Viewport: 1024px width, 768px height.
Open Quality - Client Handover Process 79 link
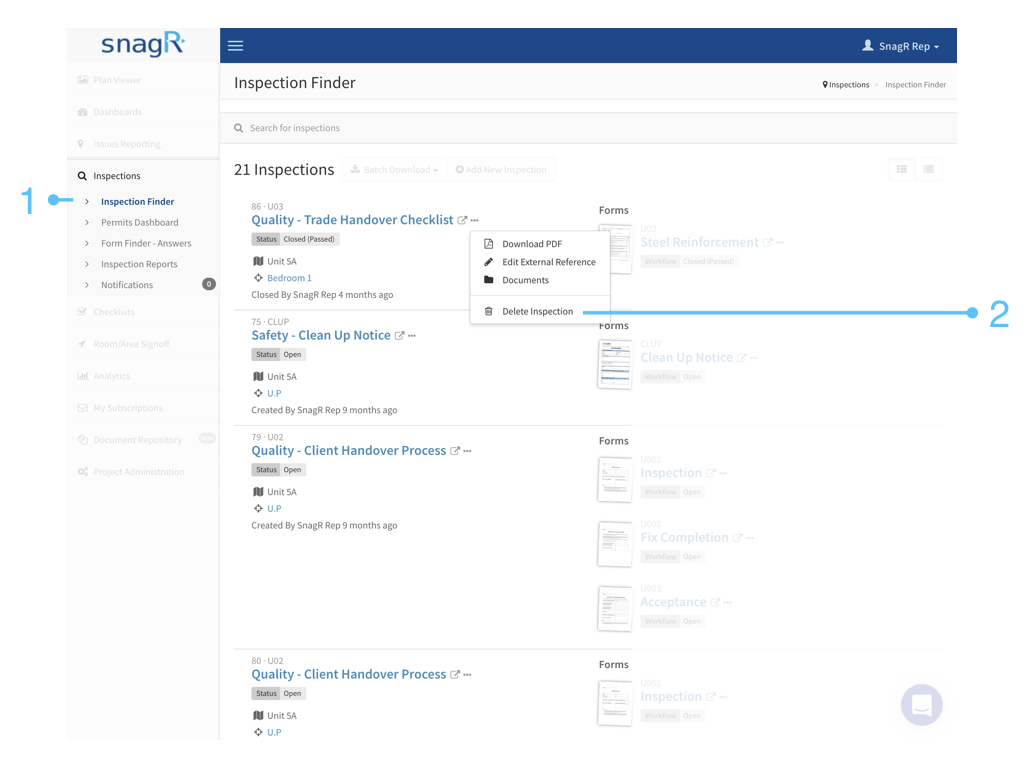click(x=349, y=451)
